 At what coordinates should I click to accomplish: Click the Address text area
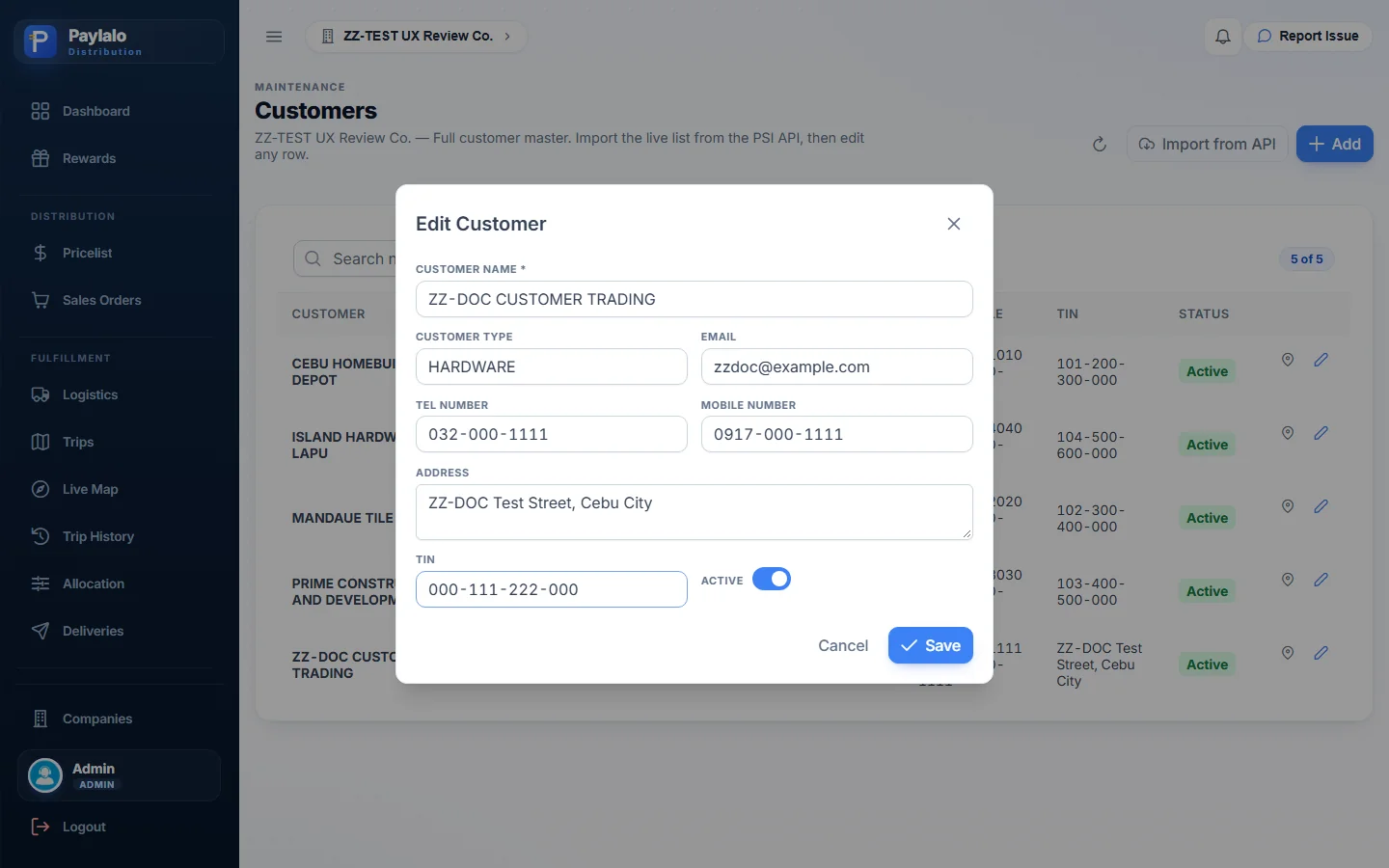(x=694, y=512)
